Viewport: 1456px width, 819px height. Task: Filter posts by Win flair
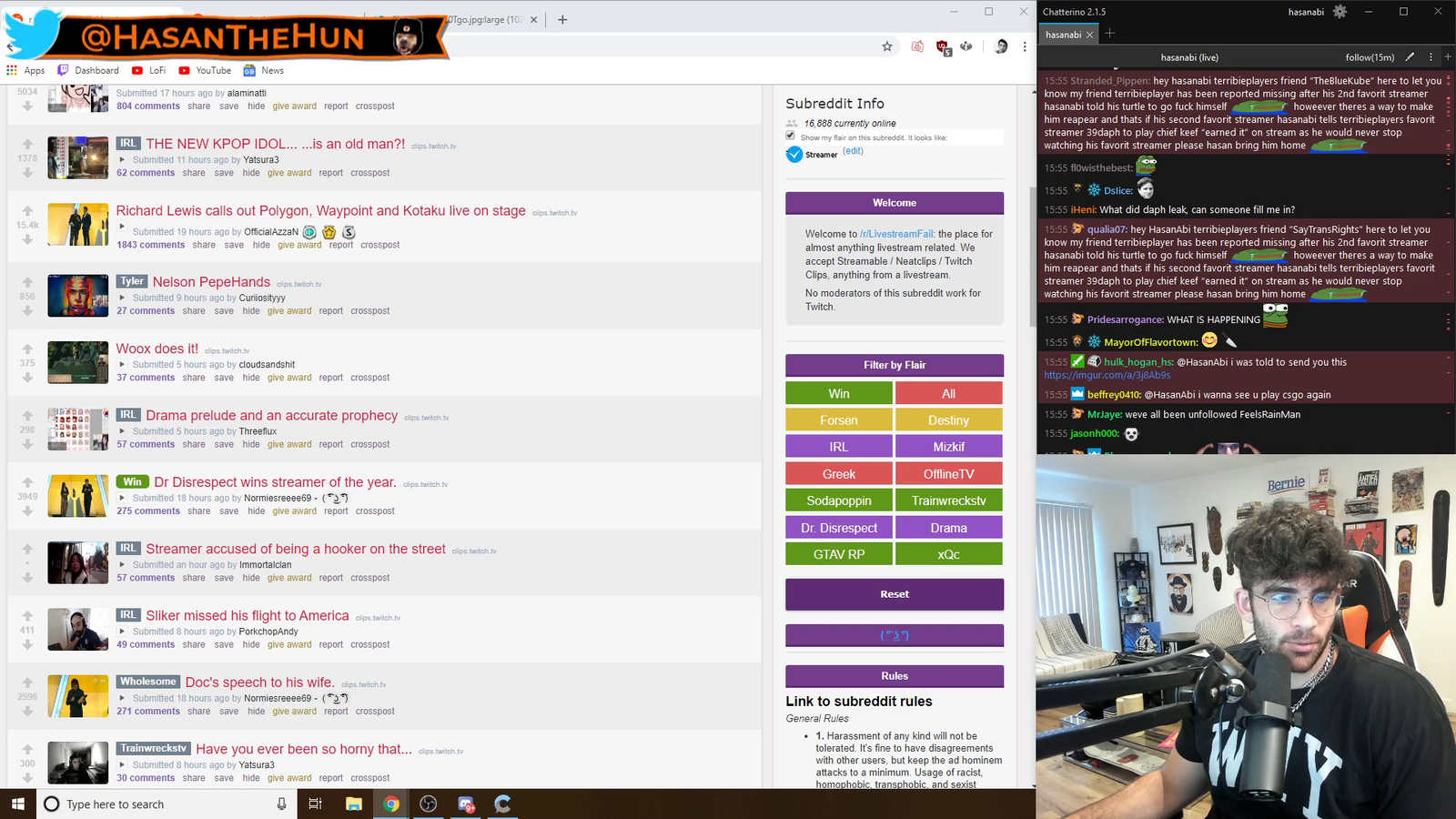pyautogui.click(x=839, y=393)
